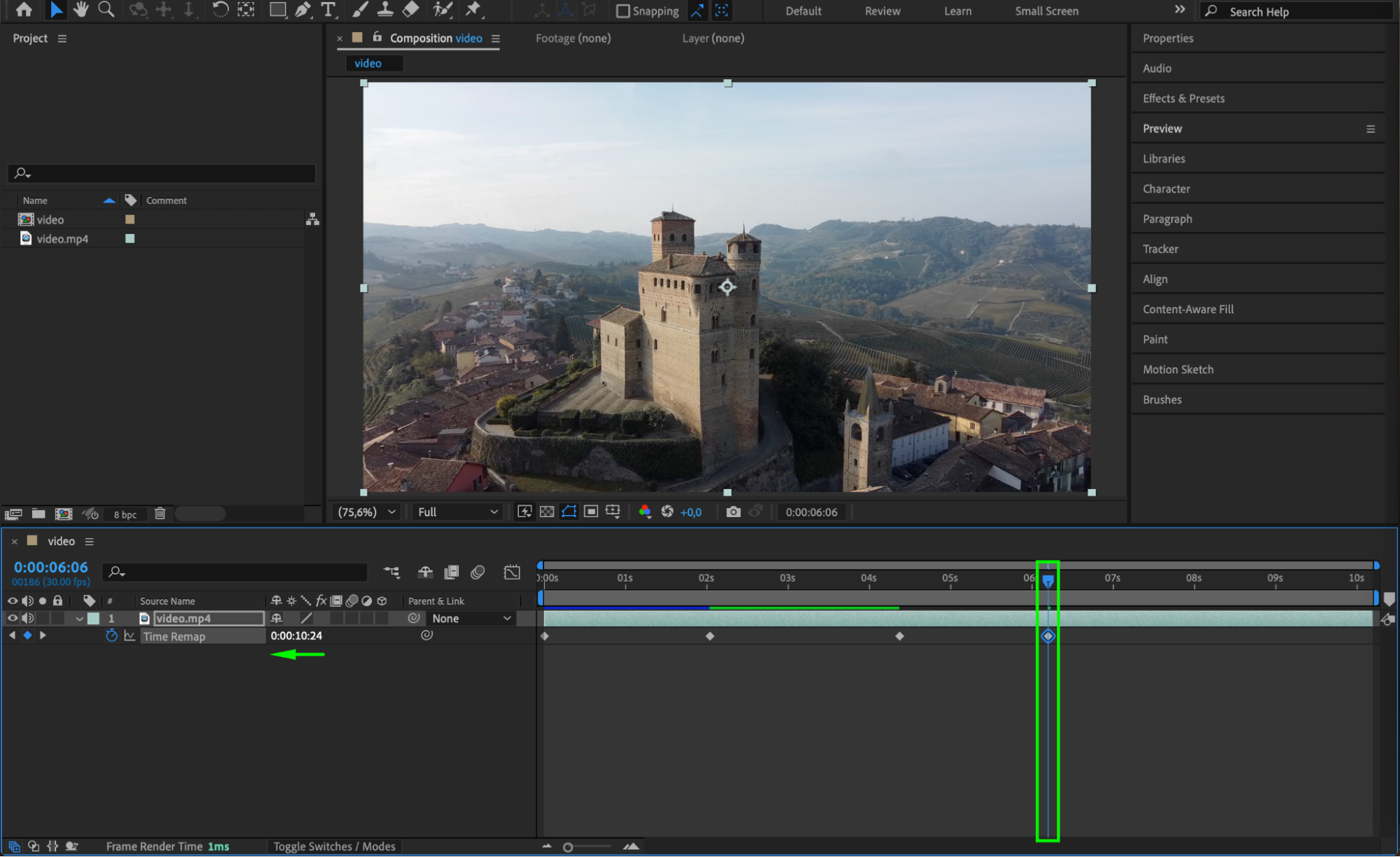The width and height of the screenshot is (1400, 857).
Task: Click Toggle Switches / Modes button
Action: (334, 846)
